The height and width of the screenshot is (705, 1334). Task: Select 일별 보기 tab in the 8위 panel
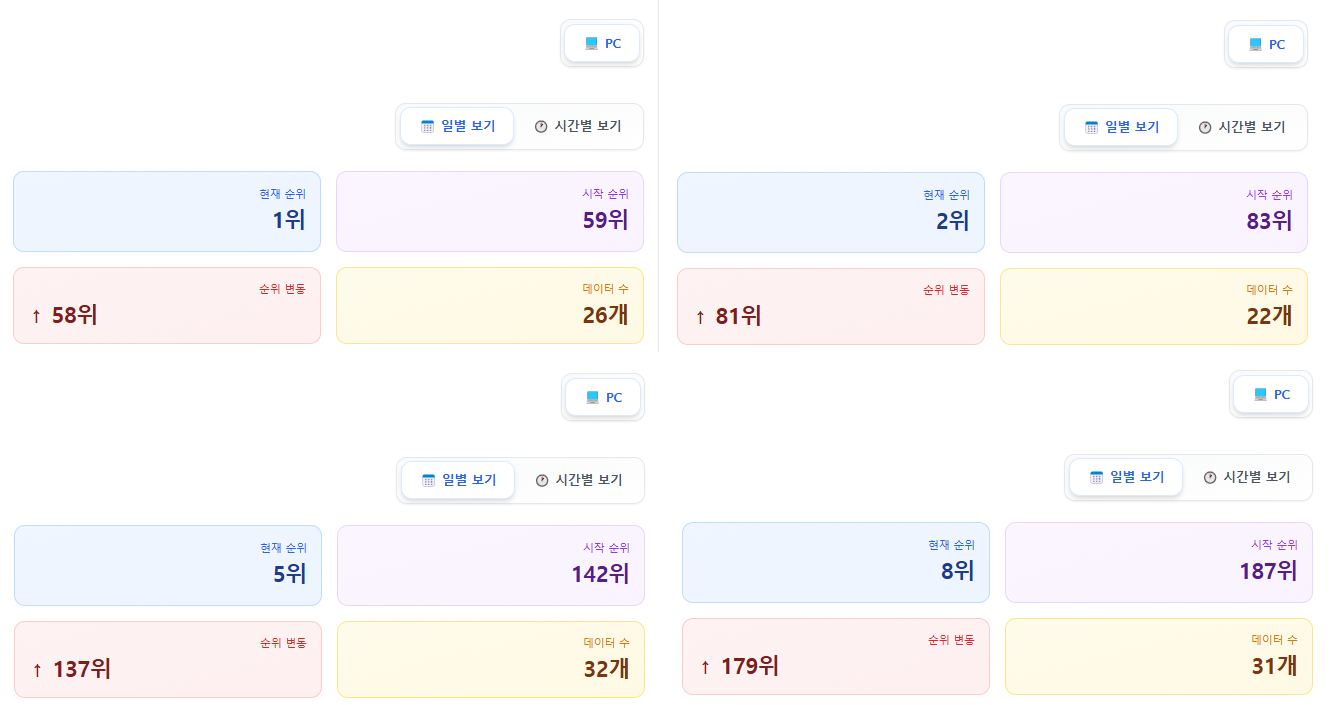[x=1126, y=478]
